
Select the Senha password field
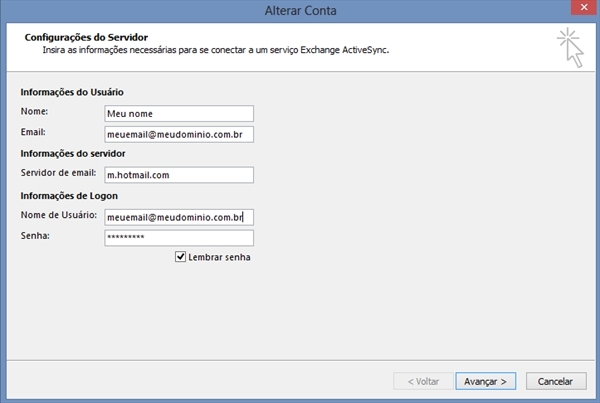pyautogui.click(x=179, y=238)
